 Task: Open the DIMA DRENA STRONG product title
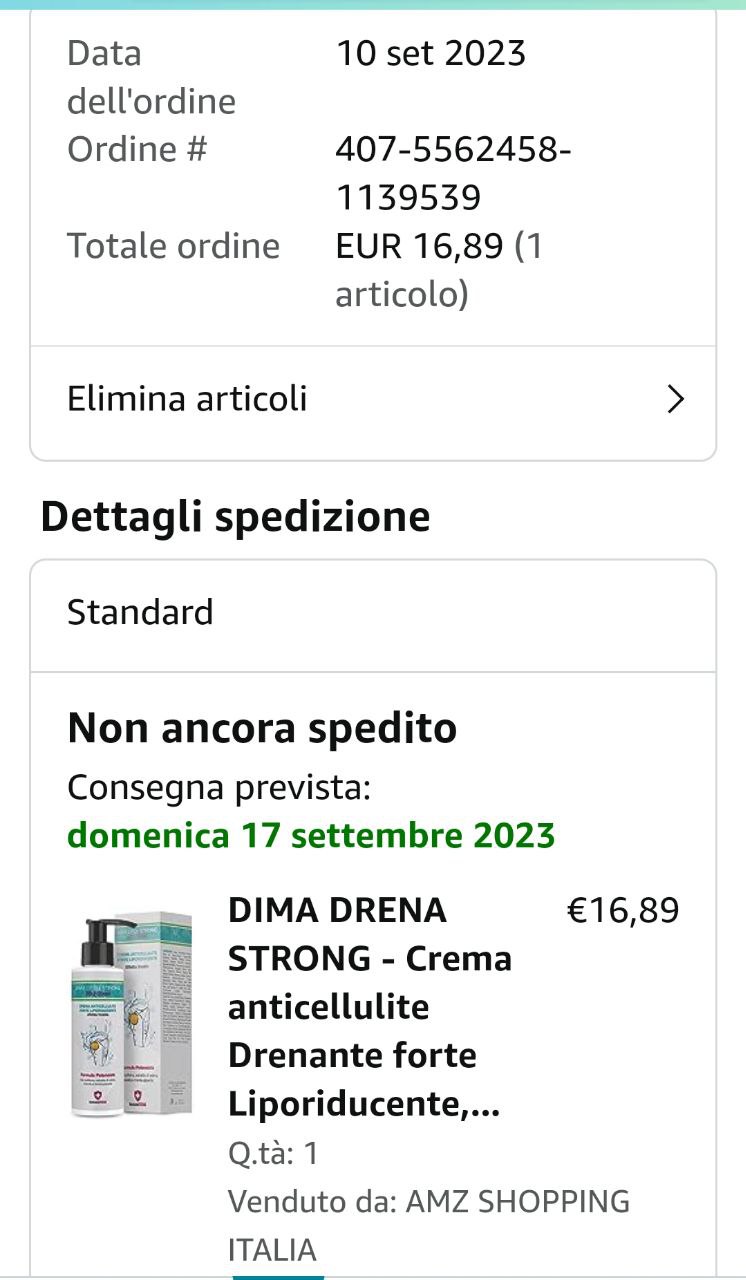371,1008
